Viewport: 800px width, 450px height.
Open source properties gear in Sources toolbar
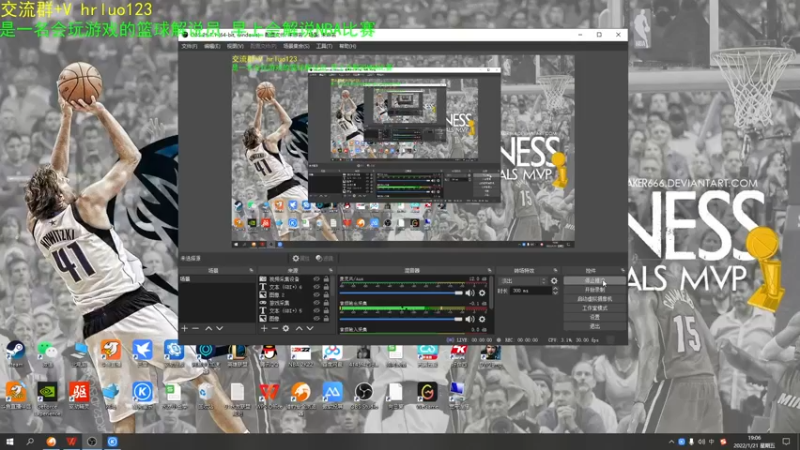286,329
